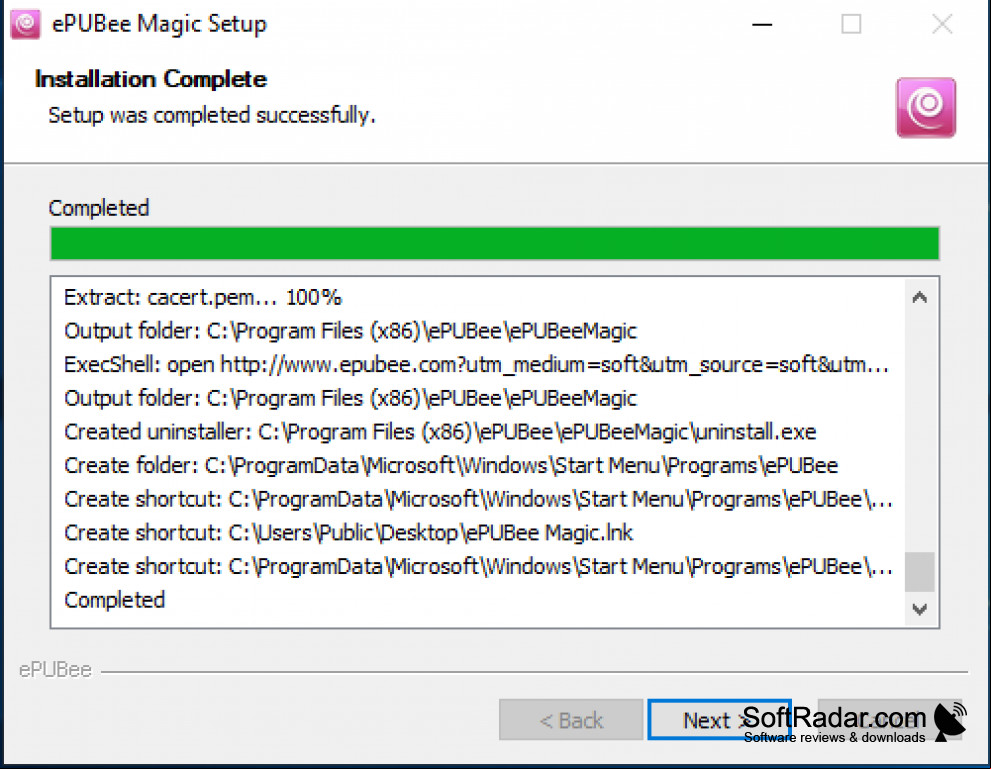Minimize the ePUBee Magic Setup window

point(762,25)
